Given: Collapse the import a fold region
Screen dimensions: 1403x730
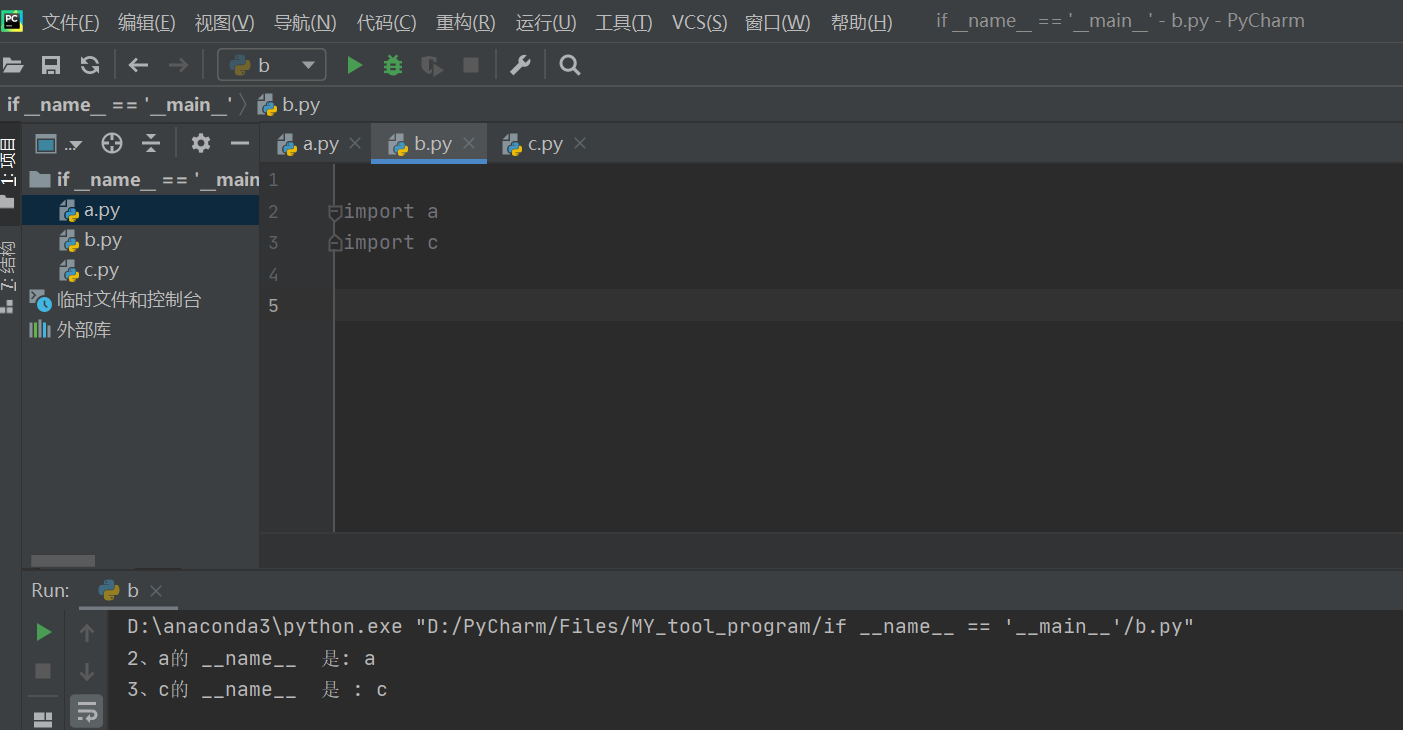Looking at the screenshot, I should [334, 211].
